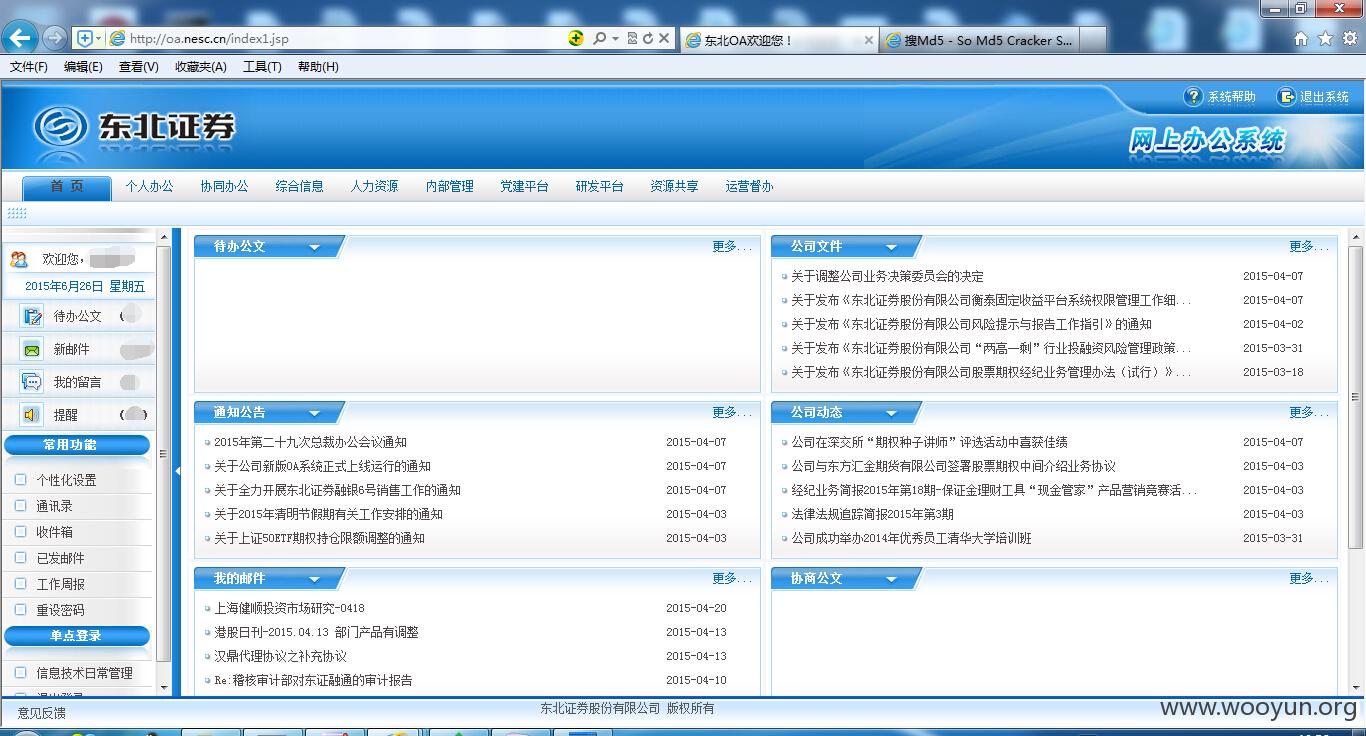The height and width of the screenshot is (736, 1366).
Task: Stop loading with the X icon
Action: click(x=663, y=38)
